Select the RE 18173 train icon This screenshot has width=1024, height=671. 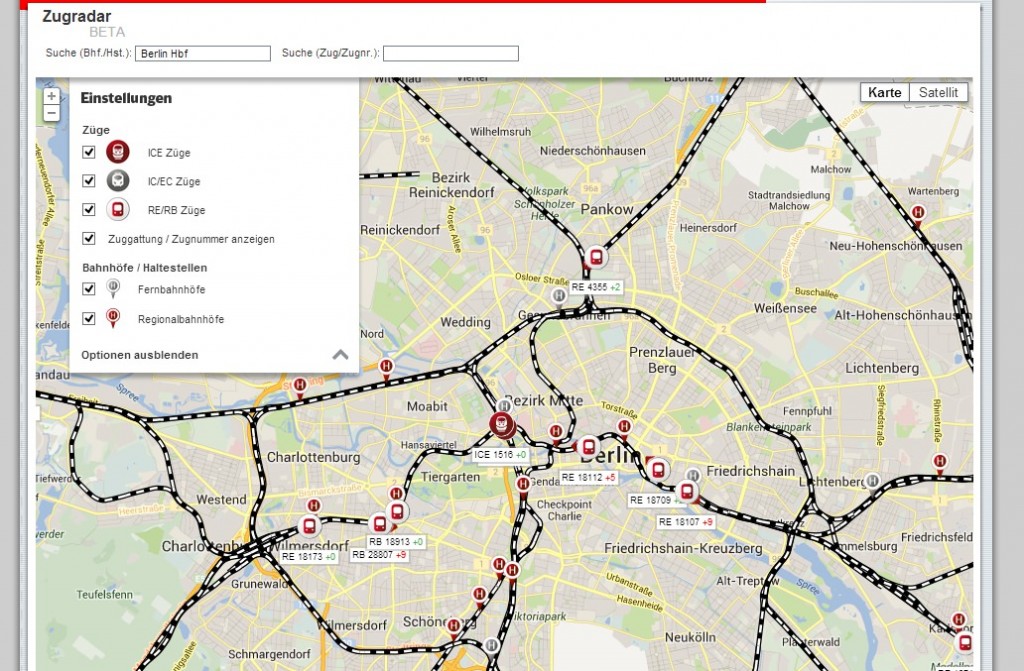[309, 526]
